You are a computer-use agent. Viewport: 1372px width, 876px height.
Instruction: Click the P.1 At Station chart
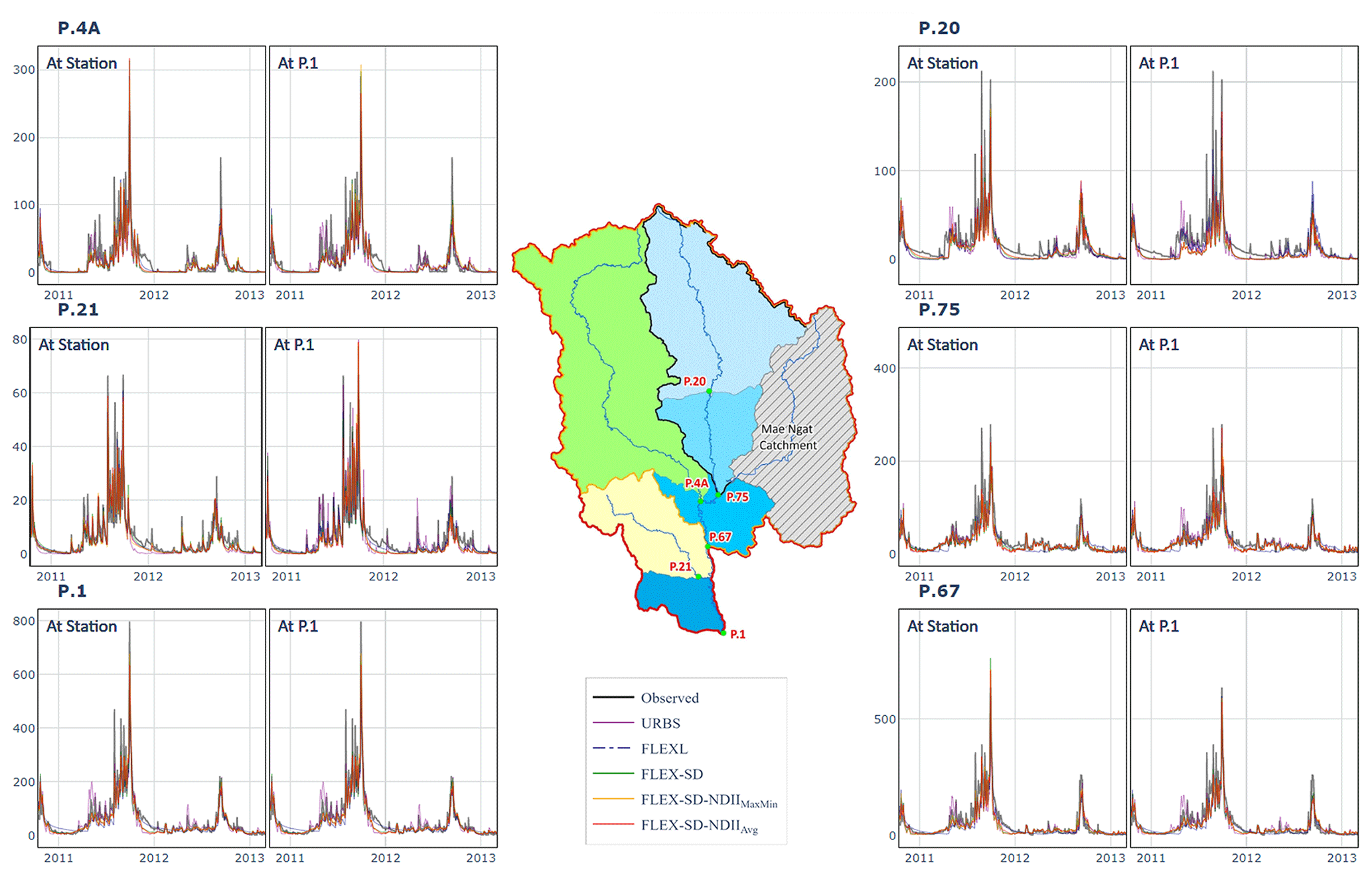tap(151, 727)
